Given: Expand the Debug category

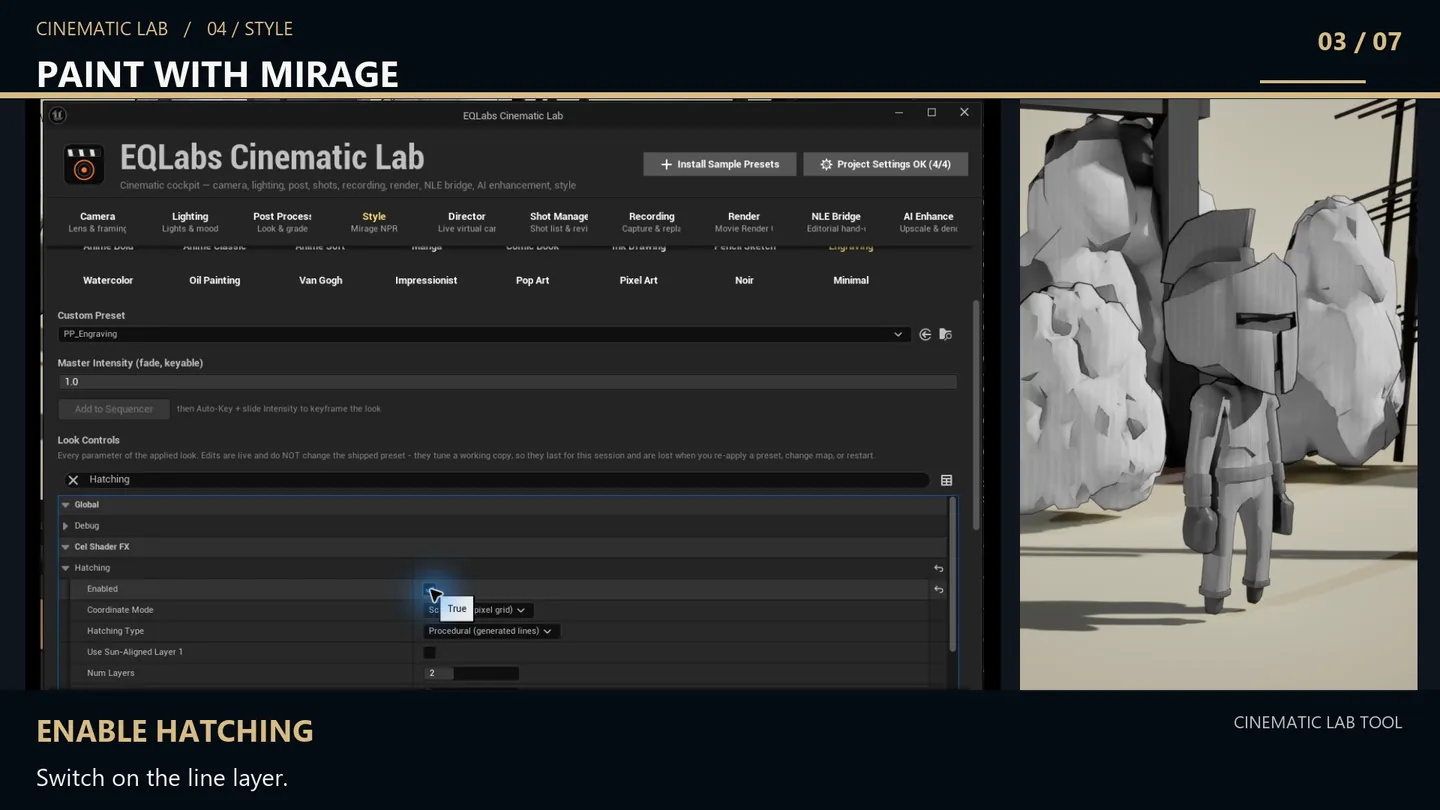Looking at the screenshot, I should (x=65, y=526).
